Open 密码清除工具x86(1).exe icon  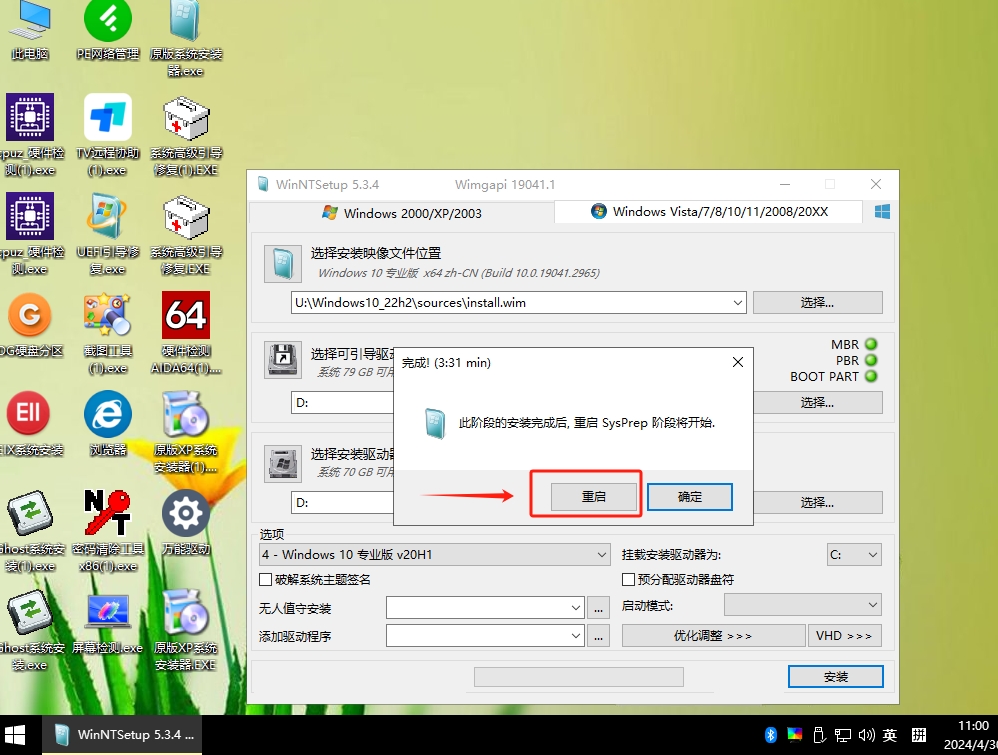coord(108,531)
